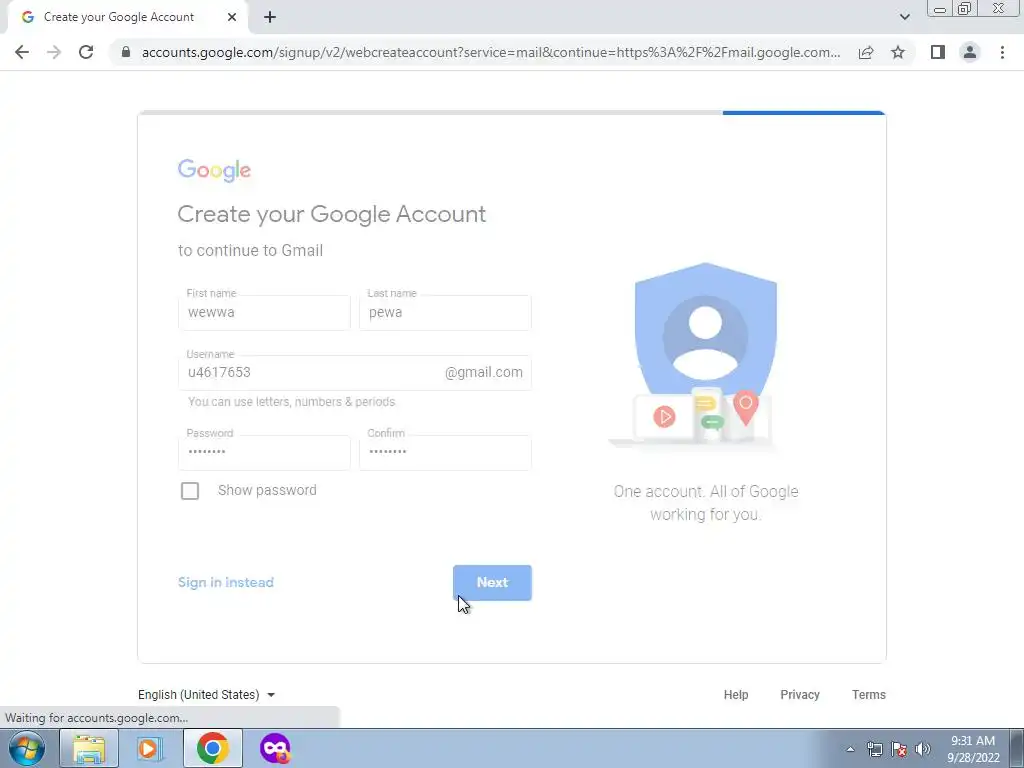Screen dimensions: 1024x768
Task: Minimize the Chrome window
Action: pyautogui.click(x=940, y=9)
